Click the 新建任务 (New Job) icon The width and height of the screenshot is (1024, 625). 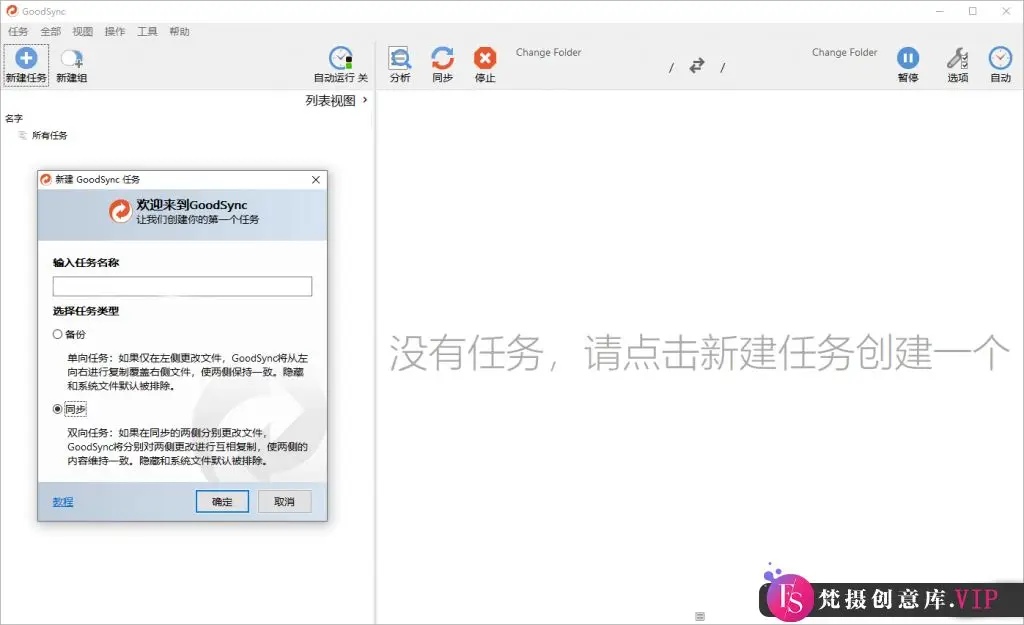26,58
